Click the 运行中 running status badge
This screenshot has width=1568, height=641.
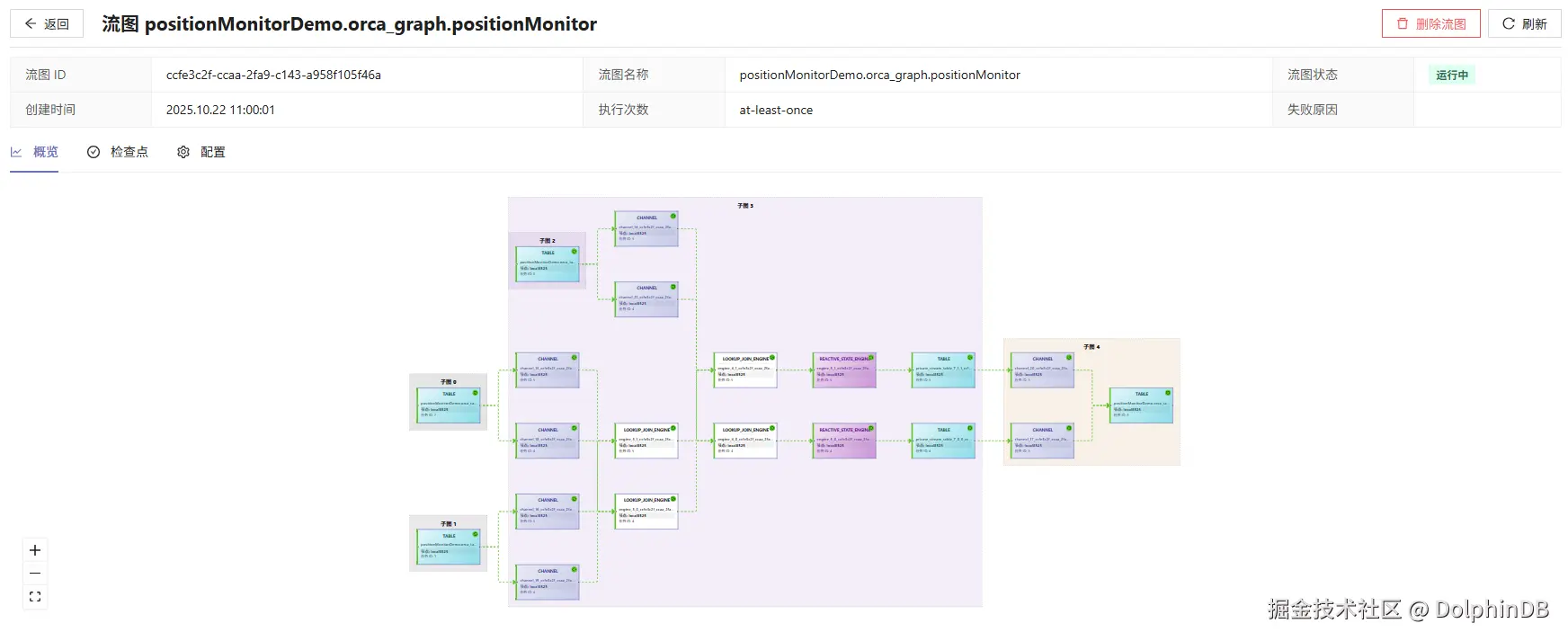[x=1451, y=75]
